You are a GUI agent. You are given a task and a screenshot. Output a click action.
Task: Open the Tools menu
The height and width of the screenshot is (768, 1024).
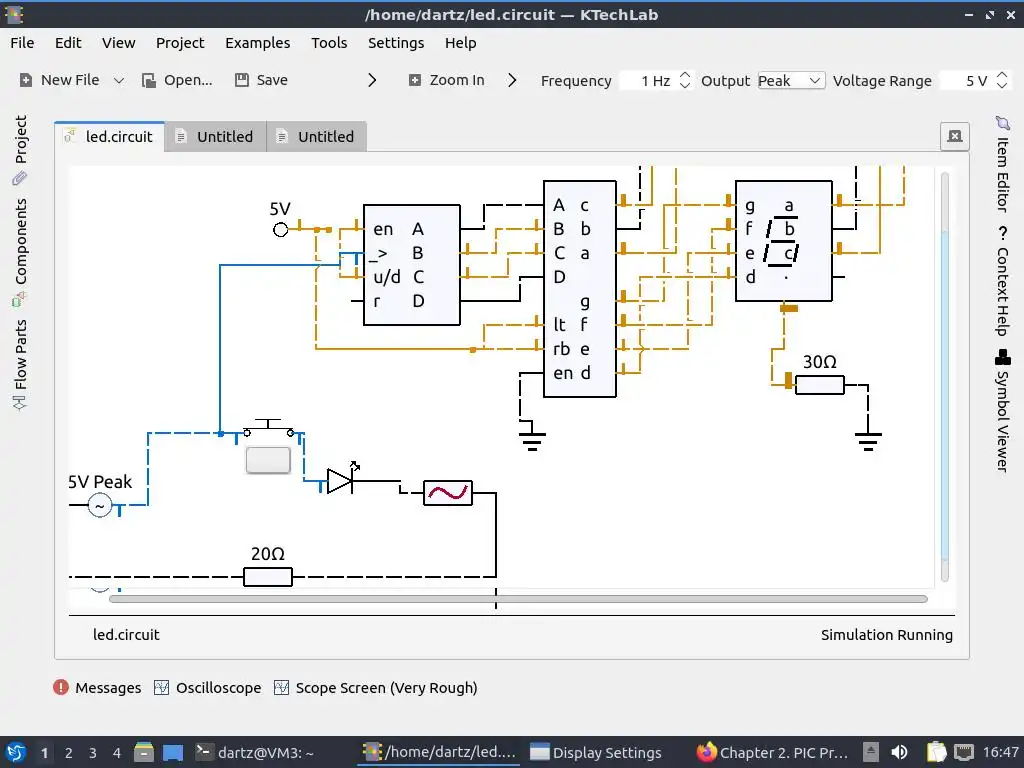[x=329, y=43]
